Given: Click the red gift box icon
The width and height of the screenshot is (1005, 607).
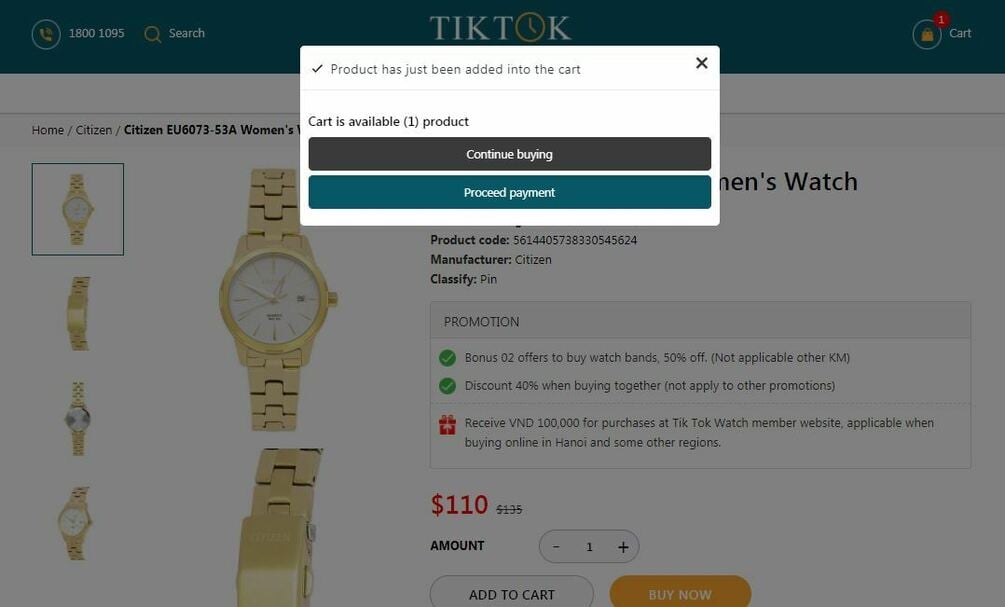Looking at the screenshot, I should click(x=447, y=424).
